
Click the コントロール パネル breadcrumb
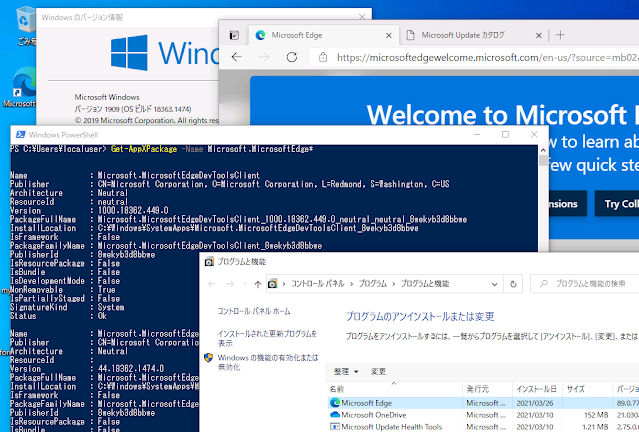(x=317, y=284)
